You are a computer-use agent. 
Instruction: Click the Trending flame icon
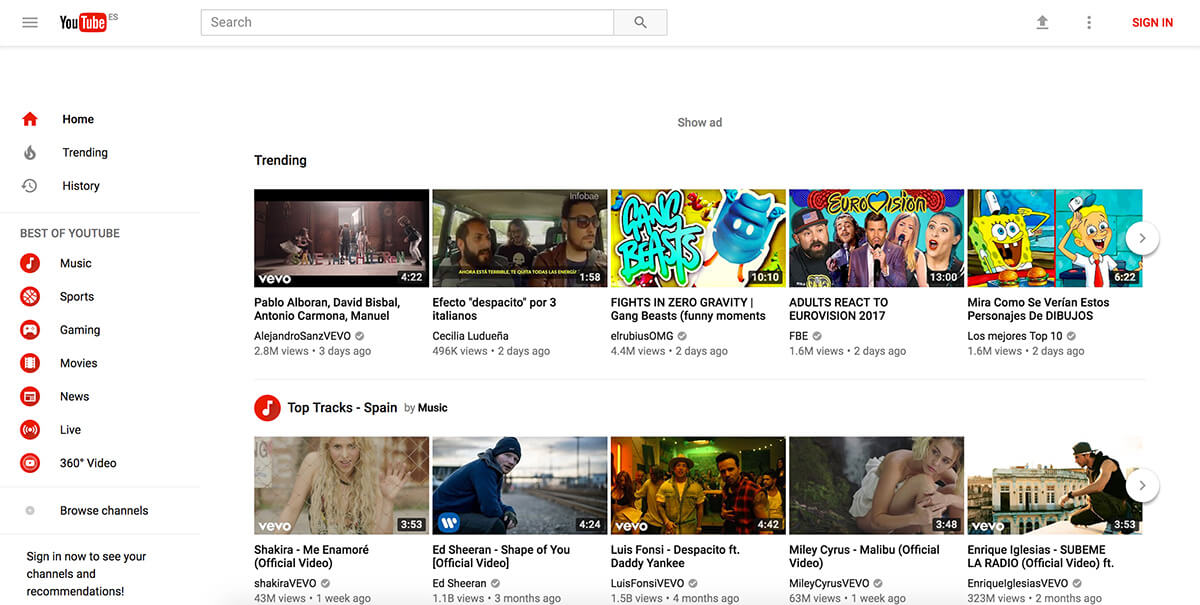coord(30,153)
